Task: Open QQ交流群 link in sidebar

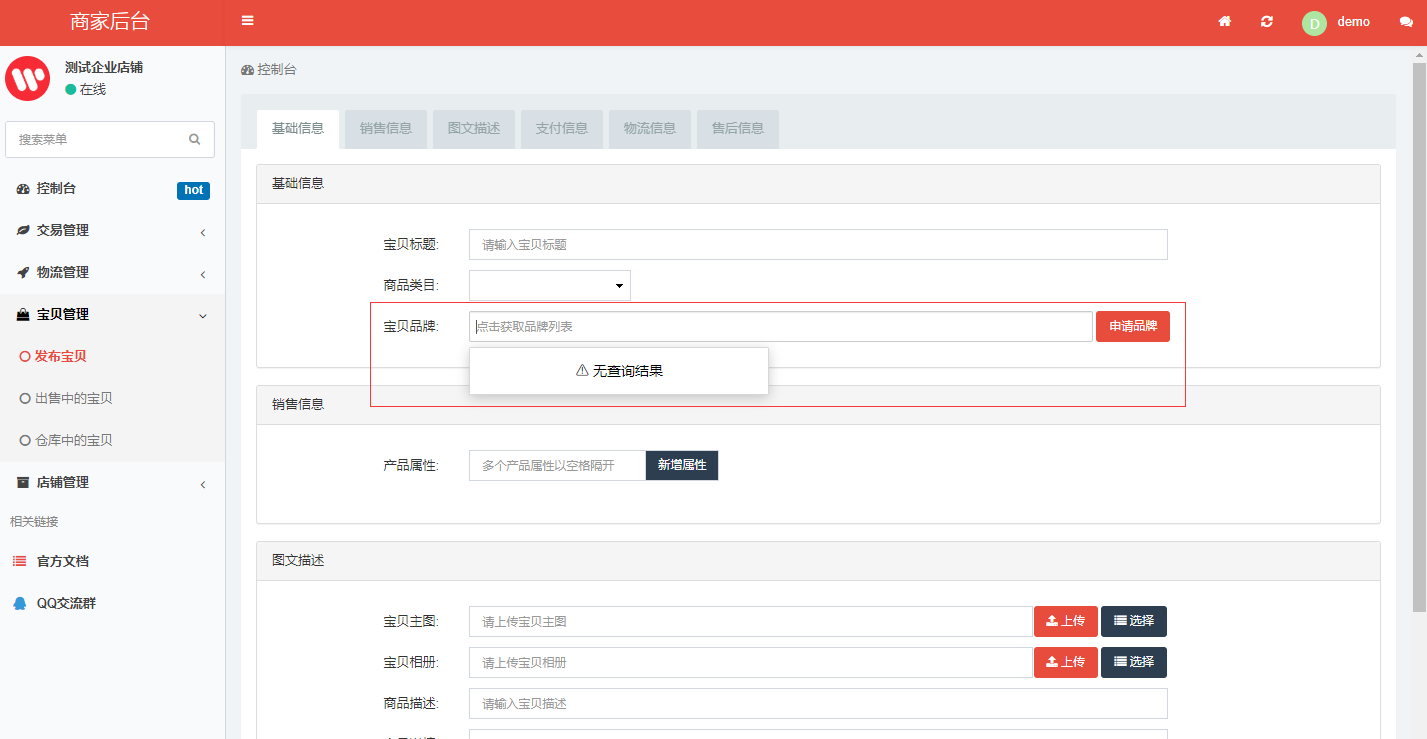Action: pyautogui.click(x=66, y=603)
